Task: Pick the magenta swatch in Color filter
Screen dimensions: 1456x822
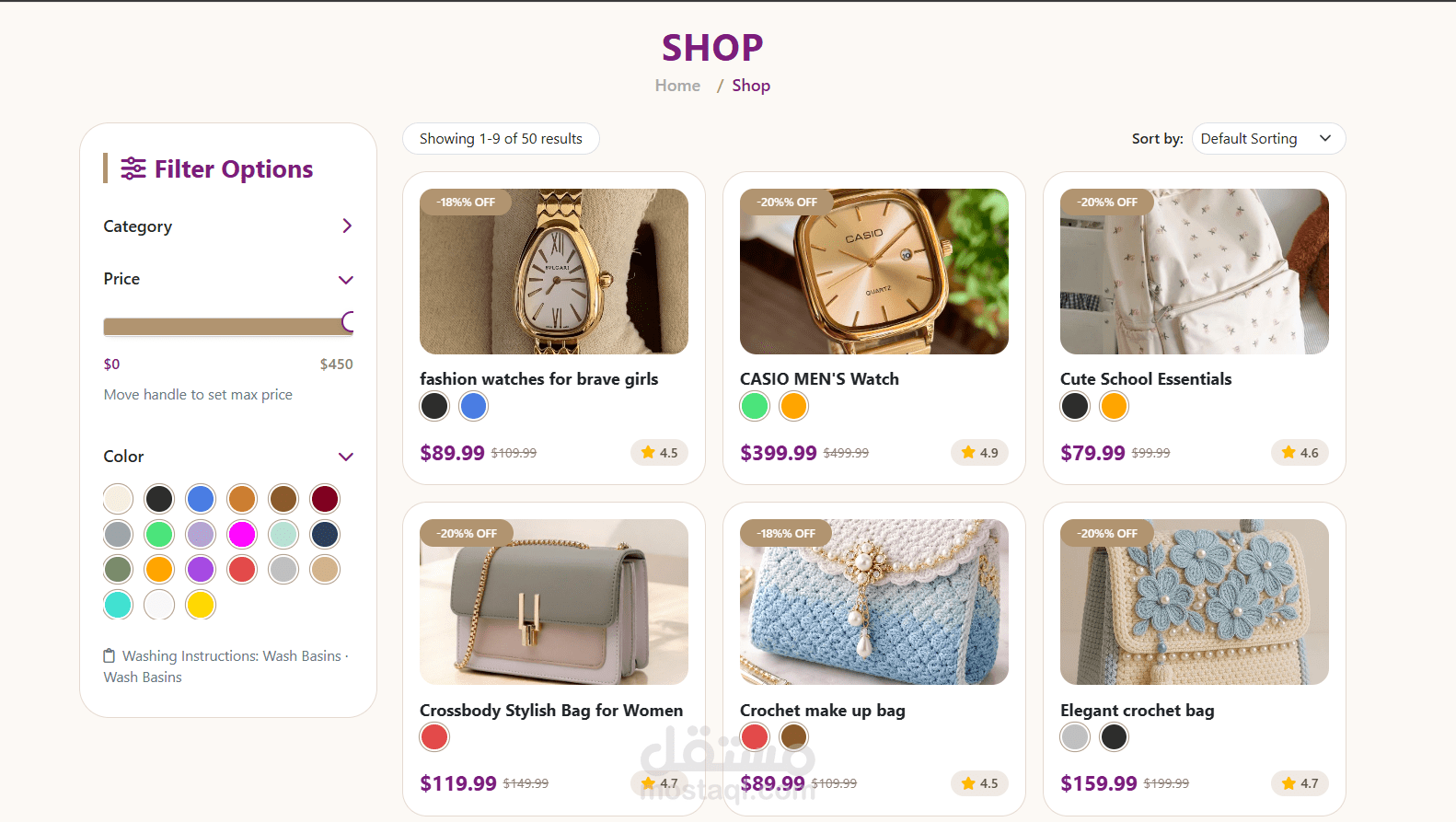Action: pyautogui.click(x=242, y=534)
